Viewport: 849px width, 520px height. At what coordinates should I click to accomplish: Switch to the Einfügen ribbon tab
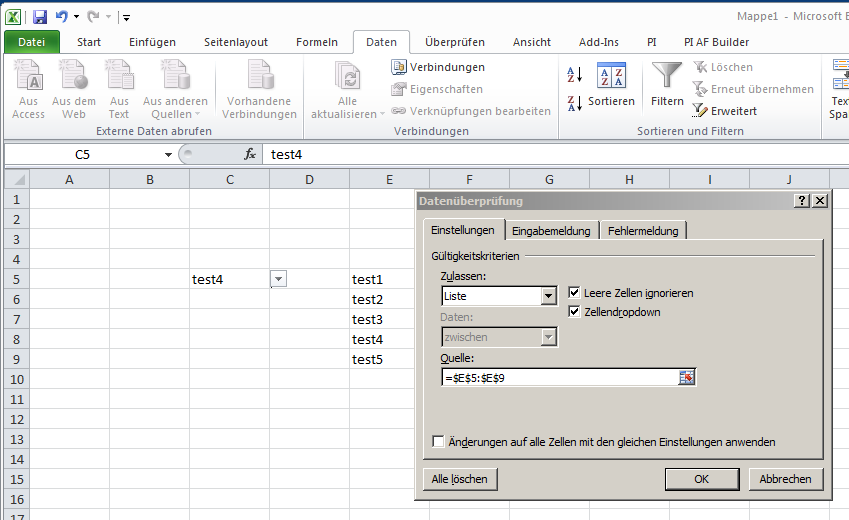coord(152,42)
